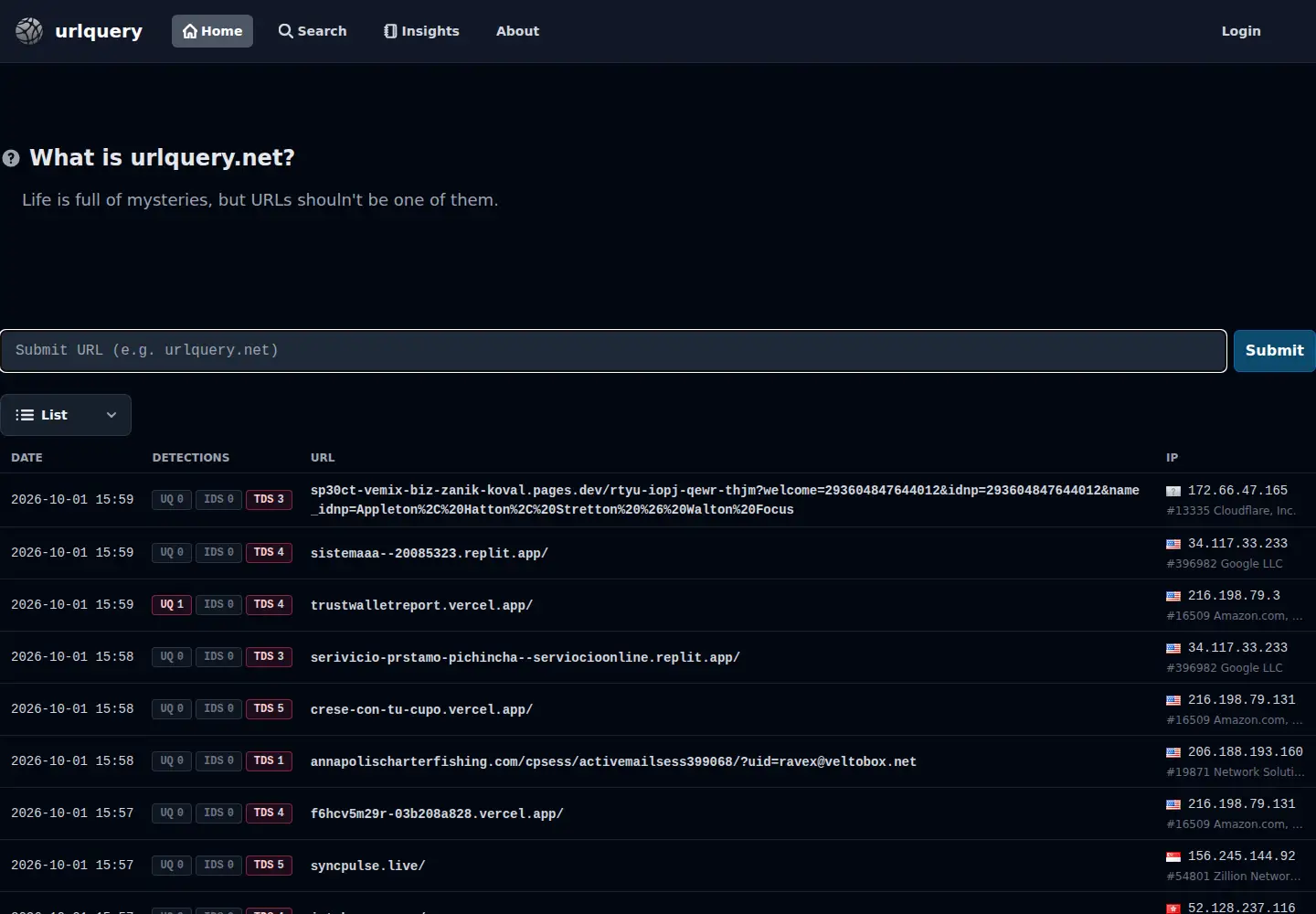This screenshot has height=914, width=1316.
Task: Click TDS 3 badge on pages.dev row
Action: pos(269,500)
